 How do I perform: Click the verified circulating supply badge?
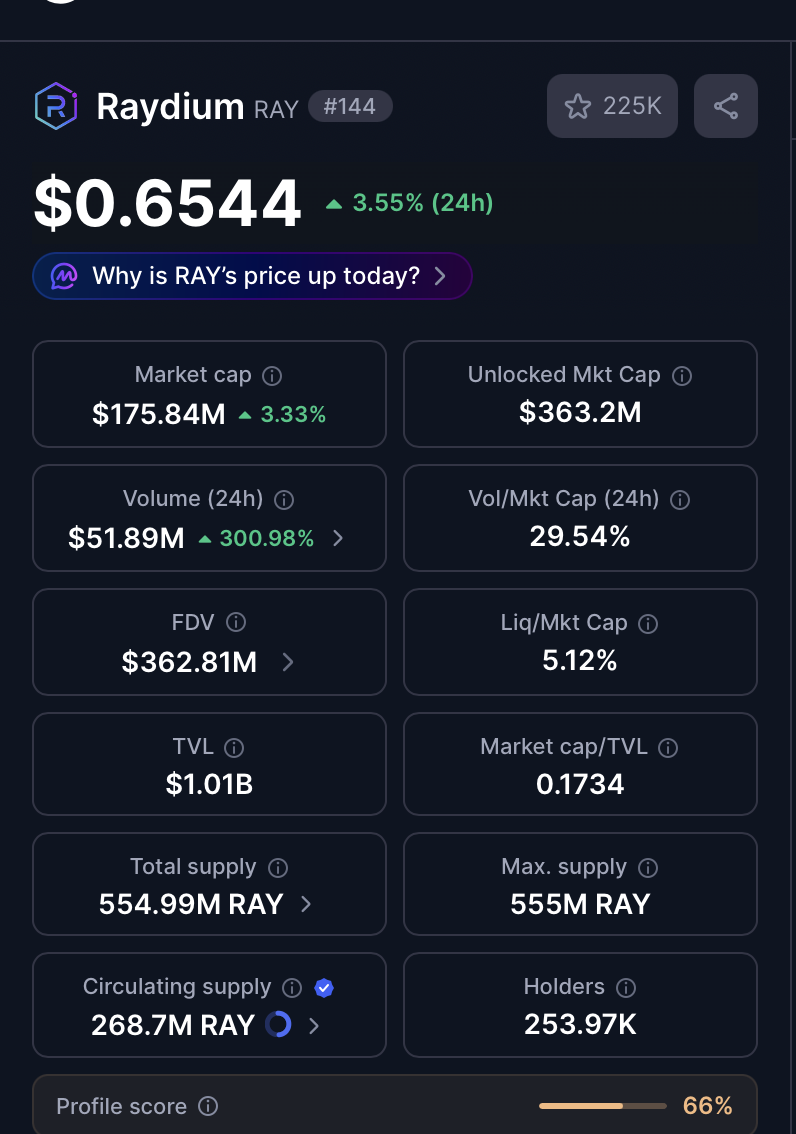(x=324, y=987)
